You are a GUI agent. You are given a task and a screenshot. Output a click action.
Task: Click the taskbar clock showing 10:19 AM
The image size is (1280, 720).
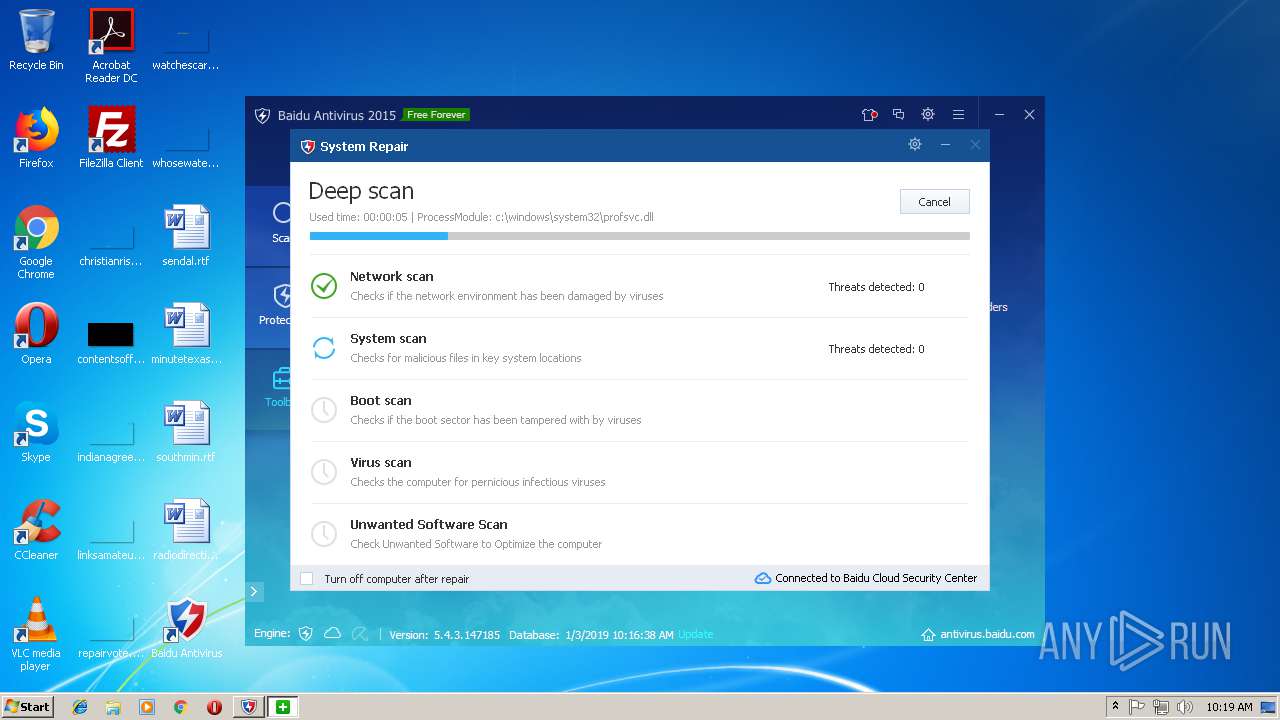1229,707
